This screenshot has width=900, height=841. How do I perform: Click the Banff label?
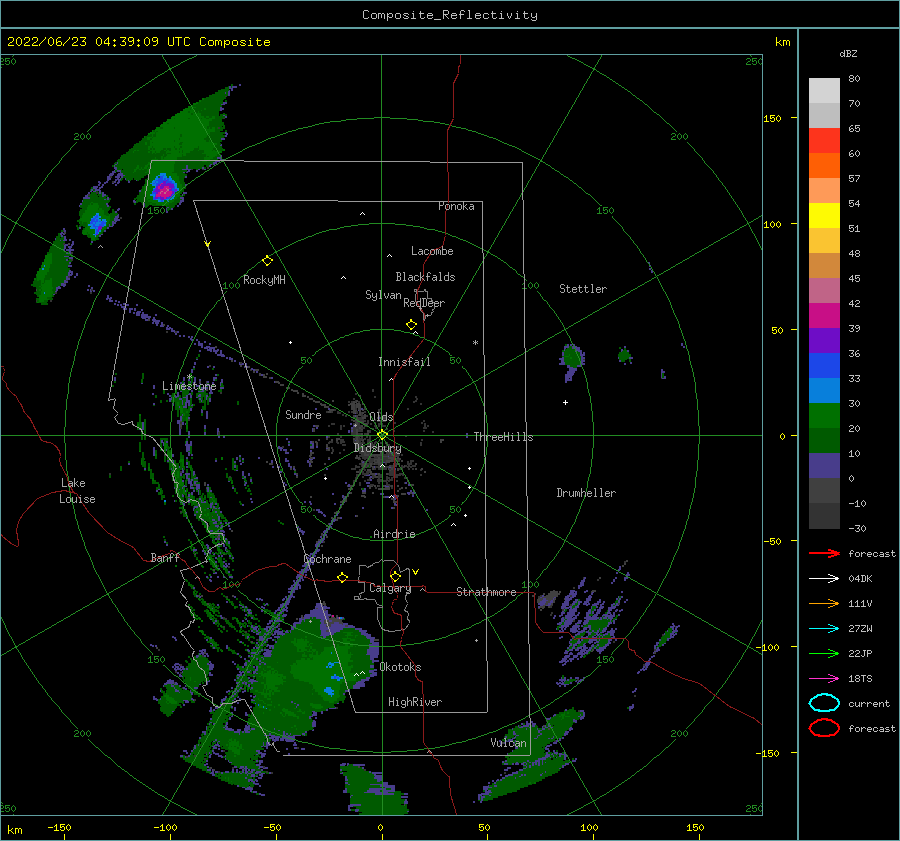[x=165, y=557]
